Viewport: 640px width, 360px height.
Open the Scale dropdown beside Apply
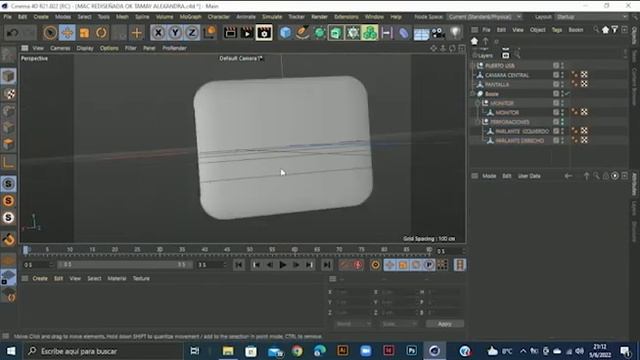399,324
